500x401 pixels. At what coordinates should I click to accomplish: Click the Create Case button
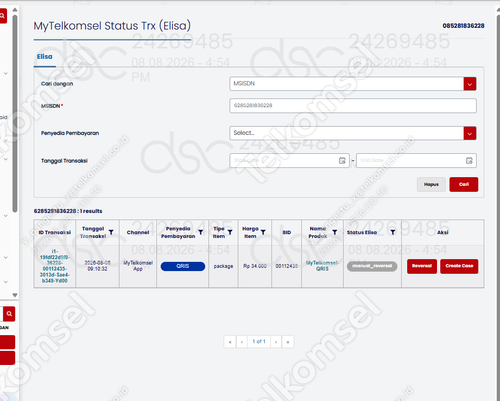click(459, 266)
